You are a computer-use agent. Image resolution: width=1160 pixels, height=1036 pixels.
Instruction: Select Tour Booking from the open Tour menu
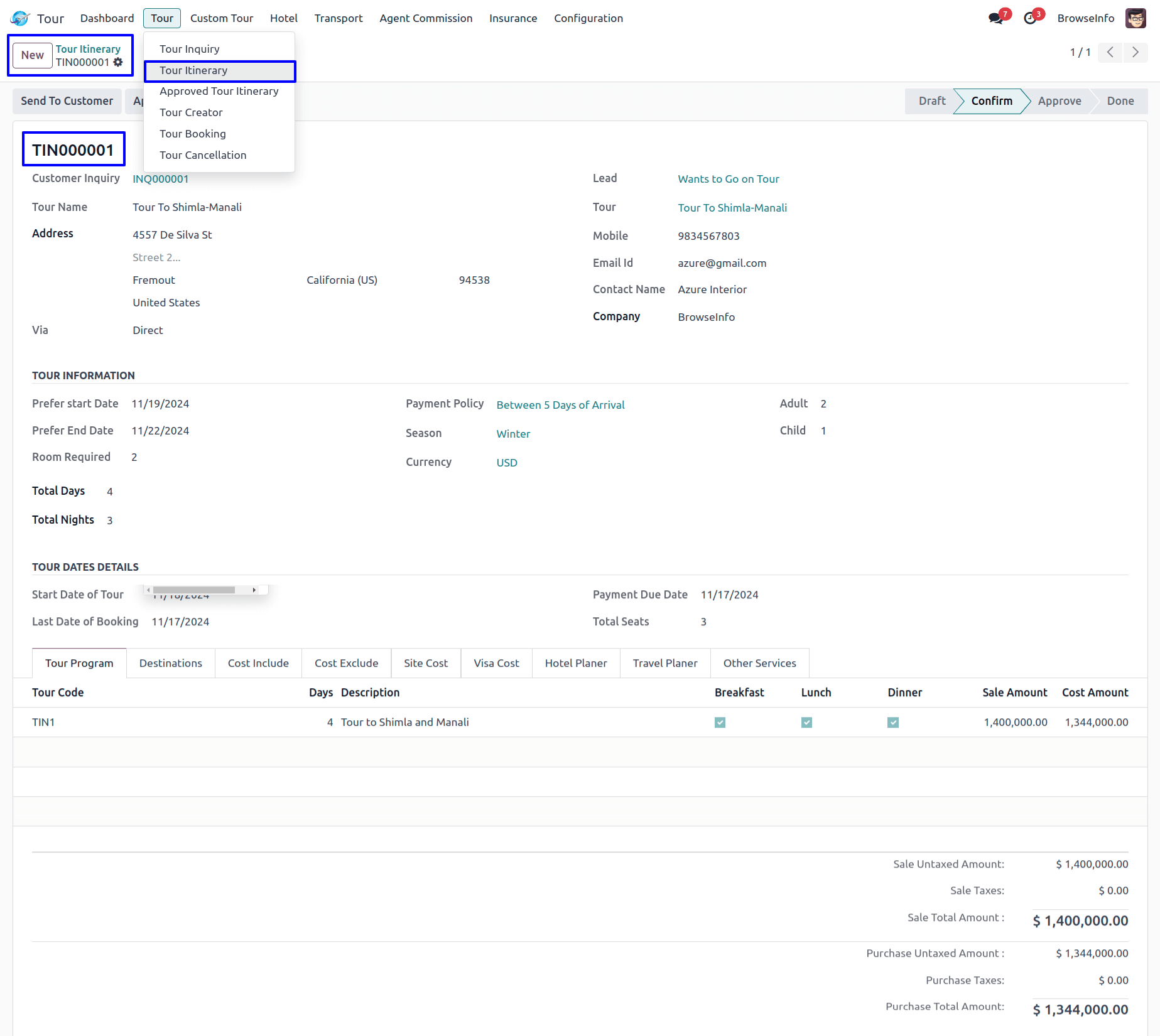pos(193,133)
